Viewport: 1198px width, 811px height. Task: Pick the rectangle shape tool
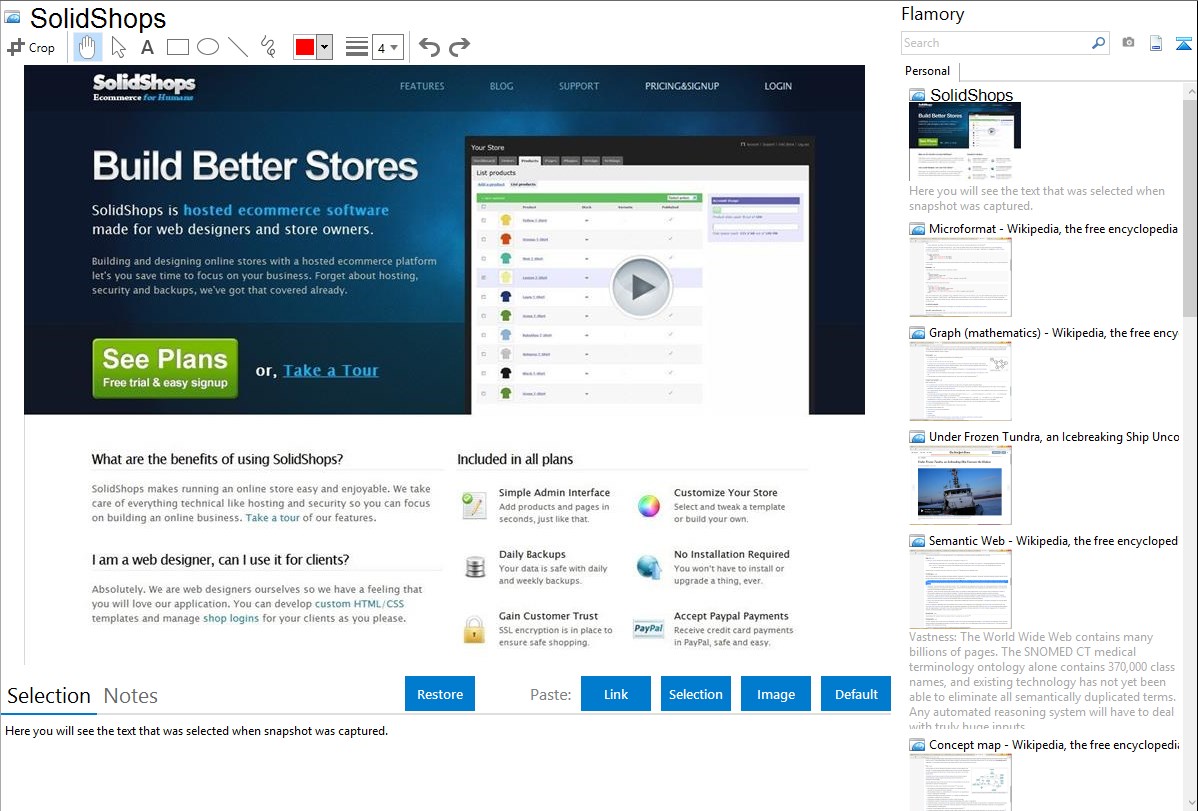point(178,47)
